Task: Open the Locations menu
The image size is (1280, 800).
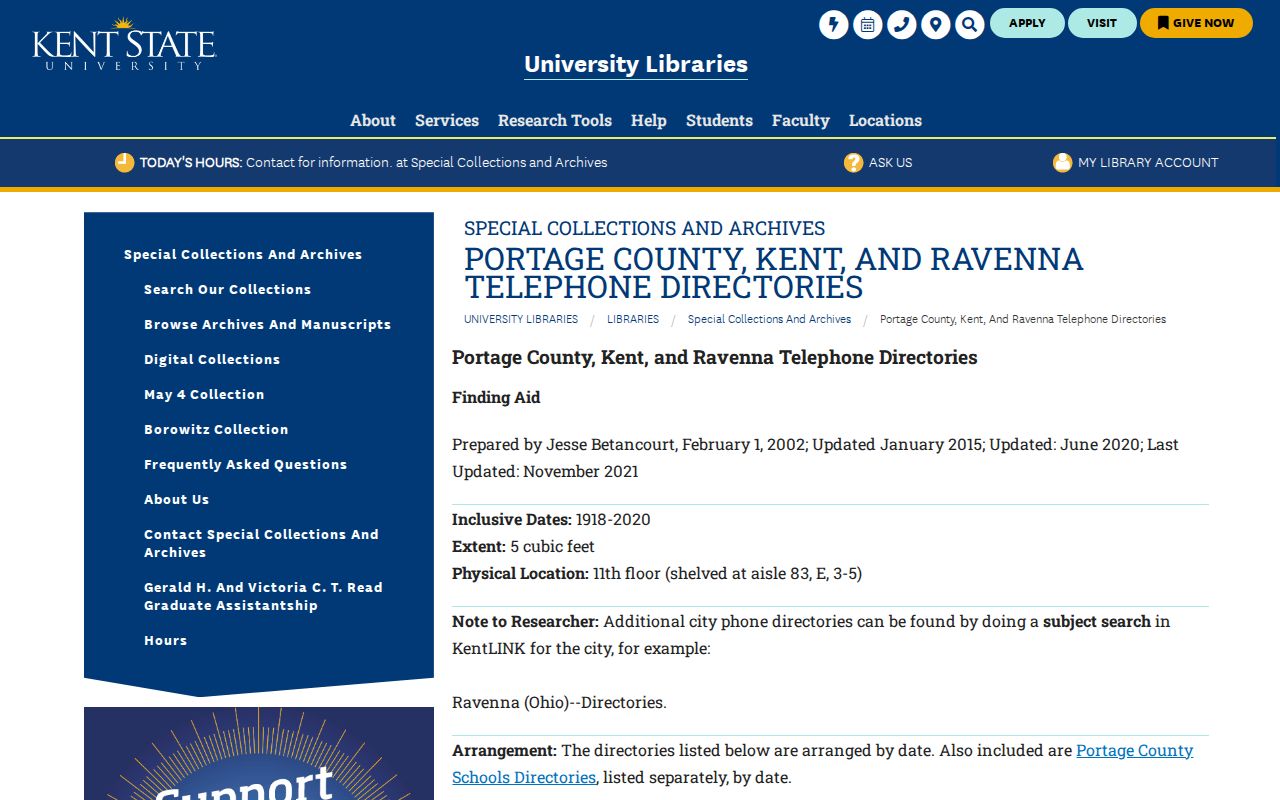Action: click(x=885, y=120)
